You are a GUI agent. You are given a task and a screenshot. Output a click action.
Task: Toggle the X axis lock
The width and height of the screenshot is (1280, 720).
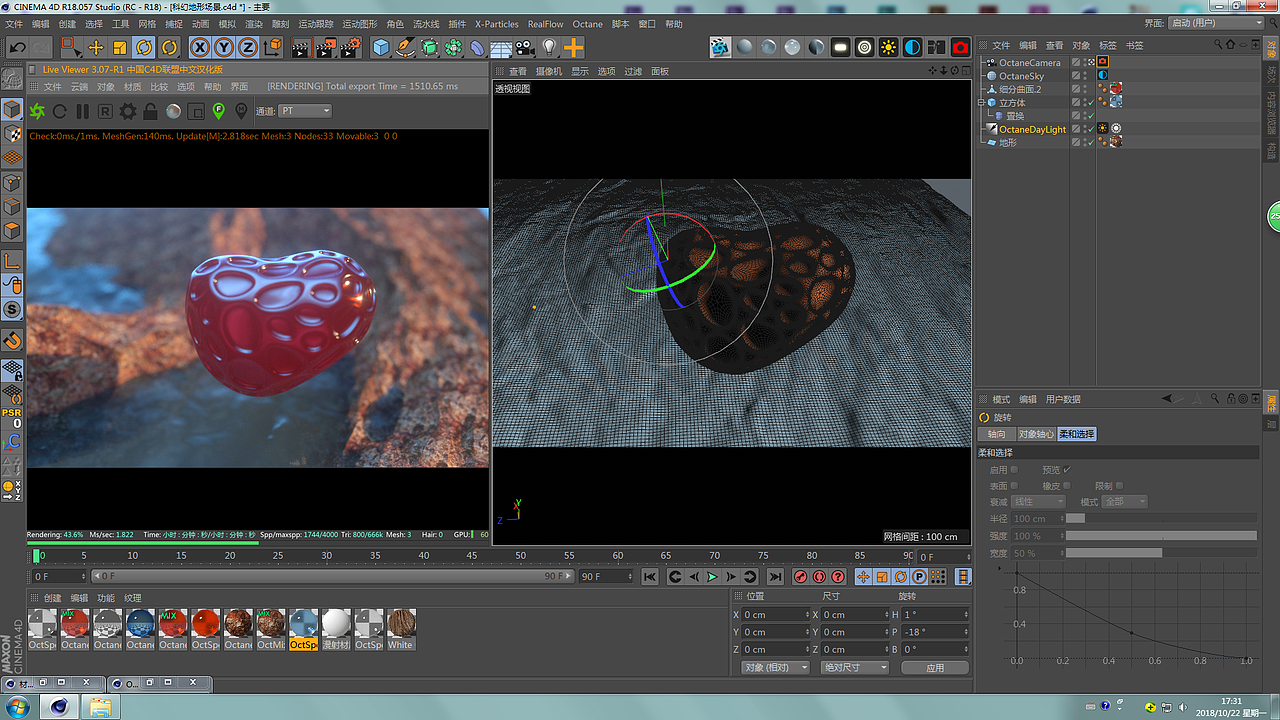200,47
